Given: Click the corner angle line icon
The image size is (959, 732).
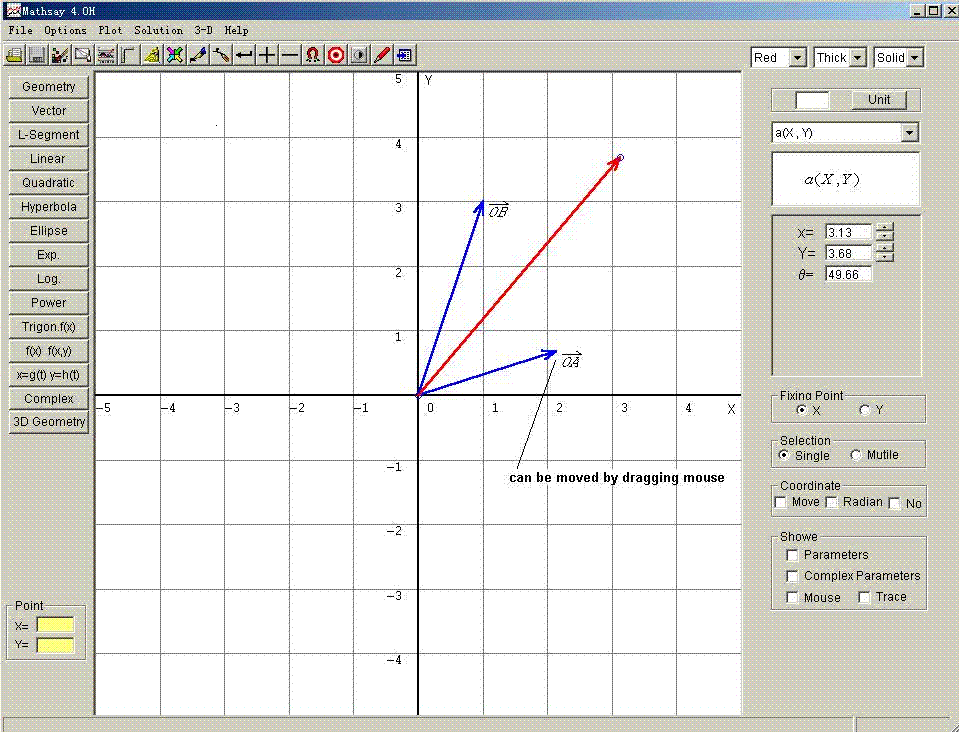Looking at the screenshot, I should pos(128,56).
